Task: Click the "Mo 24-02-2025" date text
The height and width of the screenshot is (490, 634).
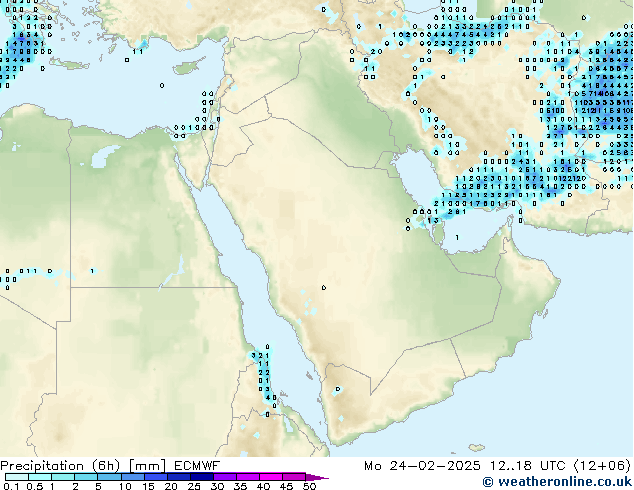Action: [x=422, y=466]
